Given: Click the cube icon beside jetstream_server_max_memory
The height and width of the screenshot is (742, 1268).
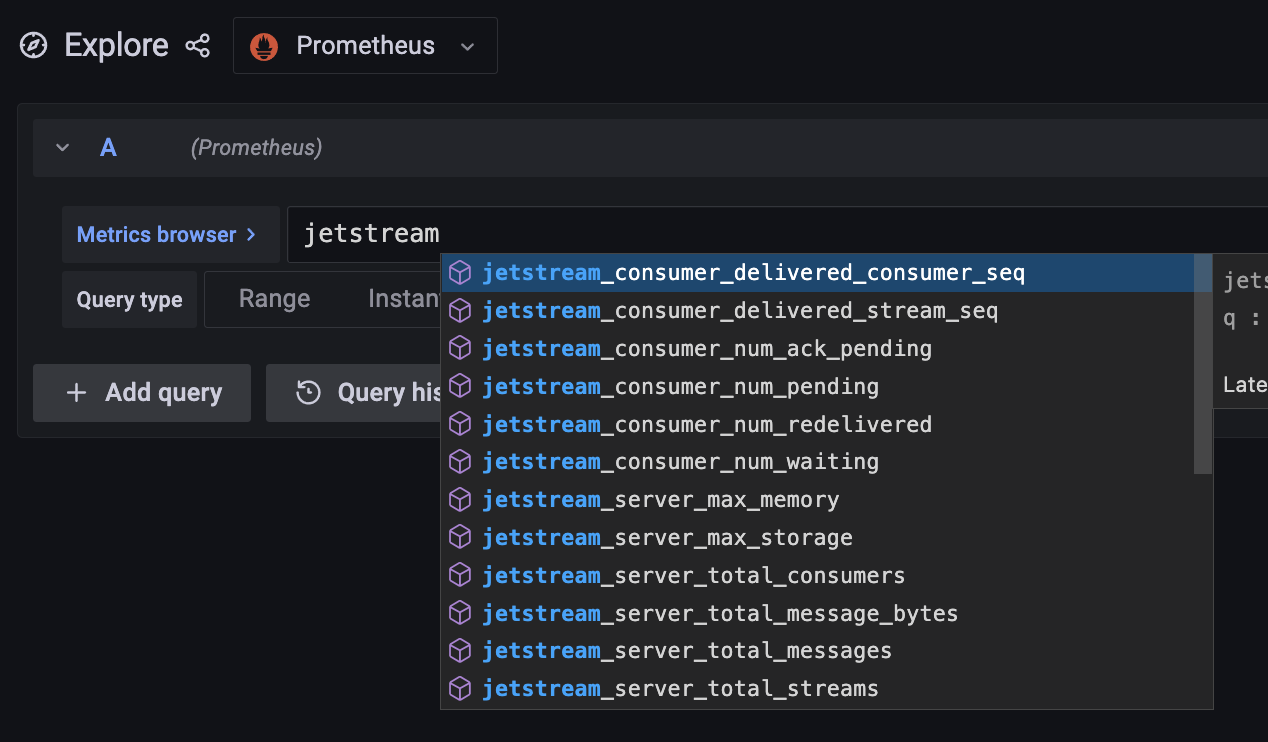Looking at the screenshot, I should pyautogui.click(x=460, y=499).
